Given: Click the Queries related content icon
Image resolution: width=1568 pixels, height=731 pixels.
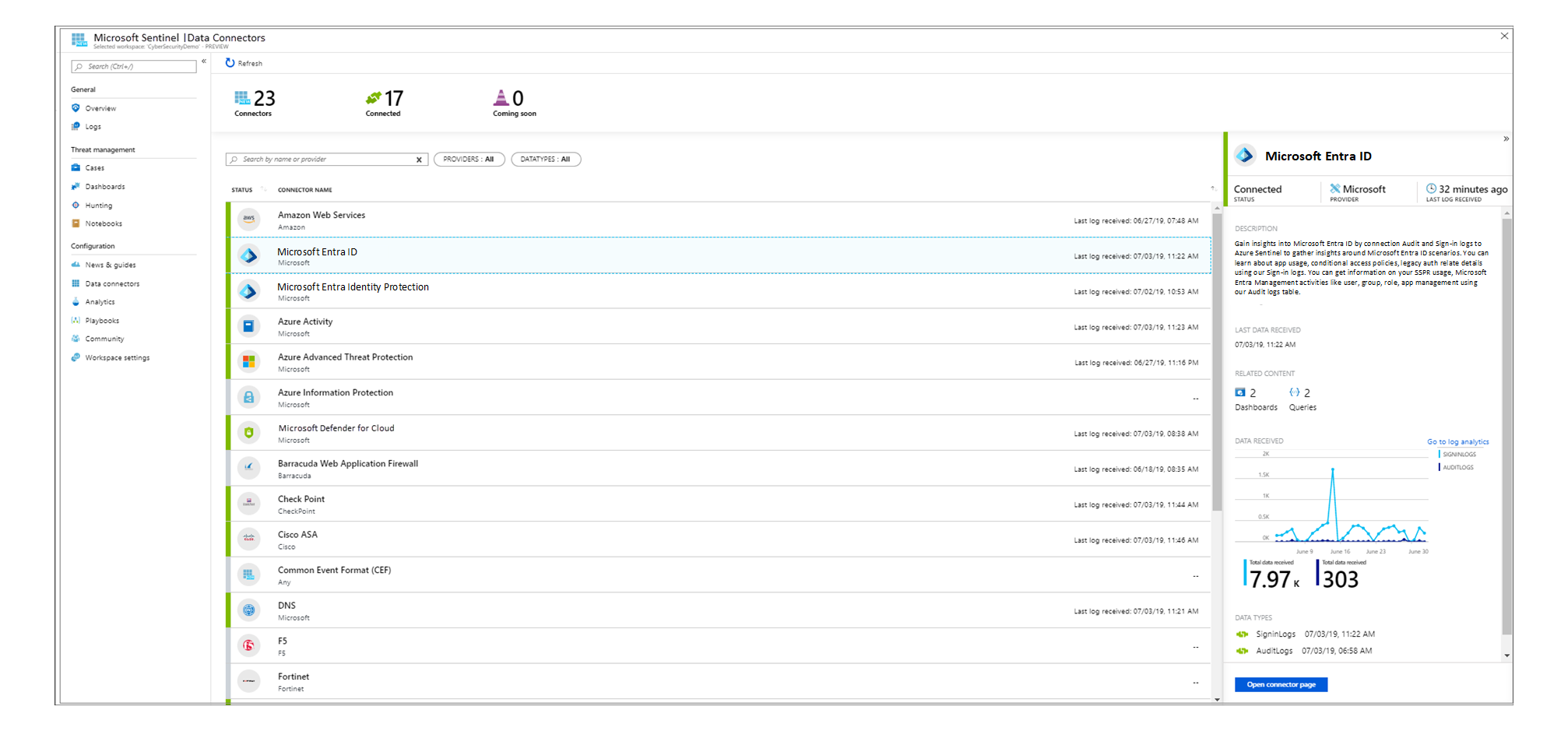Looking at the screenshot, I should click(x=1294, y=392).
